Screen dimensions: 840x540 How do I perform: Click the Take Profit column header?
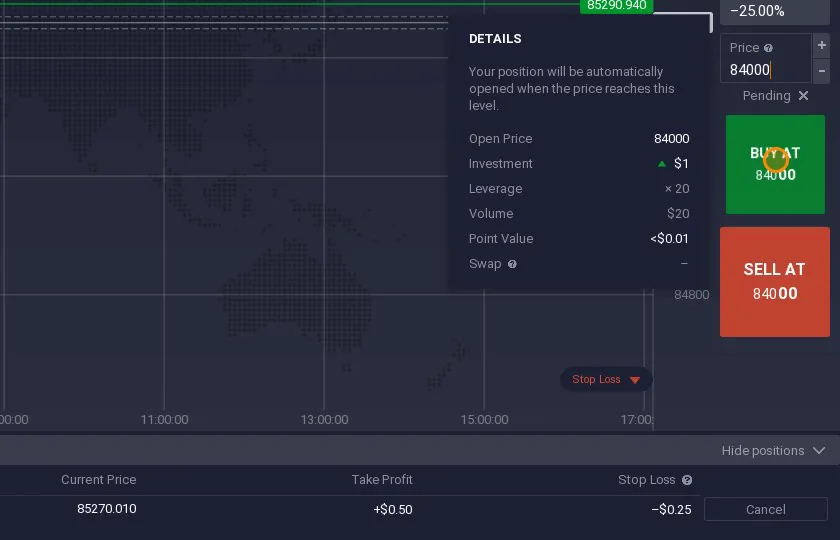point(382,479)
